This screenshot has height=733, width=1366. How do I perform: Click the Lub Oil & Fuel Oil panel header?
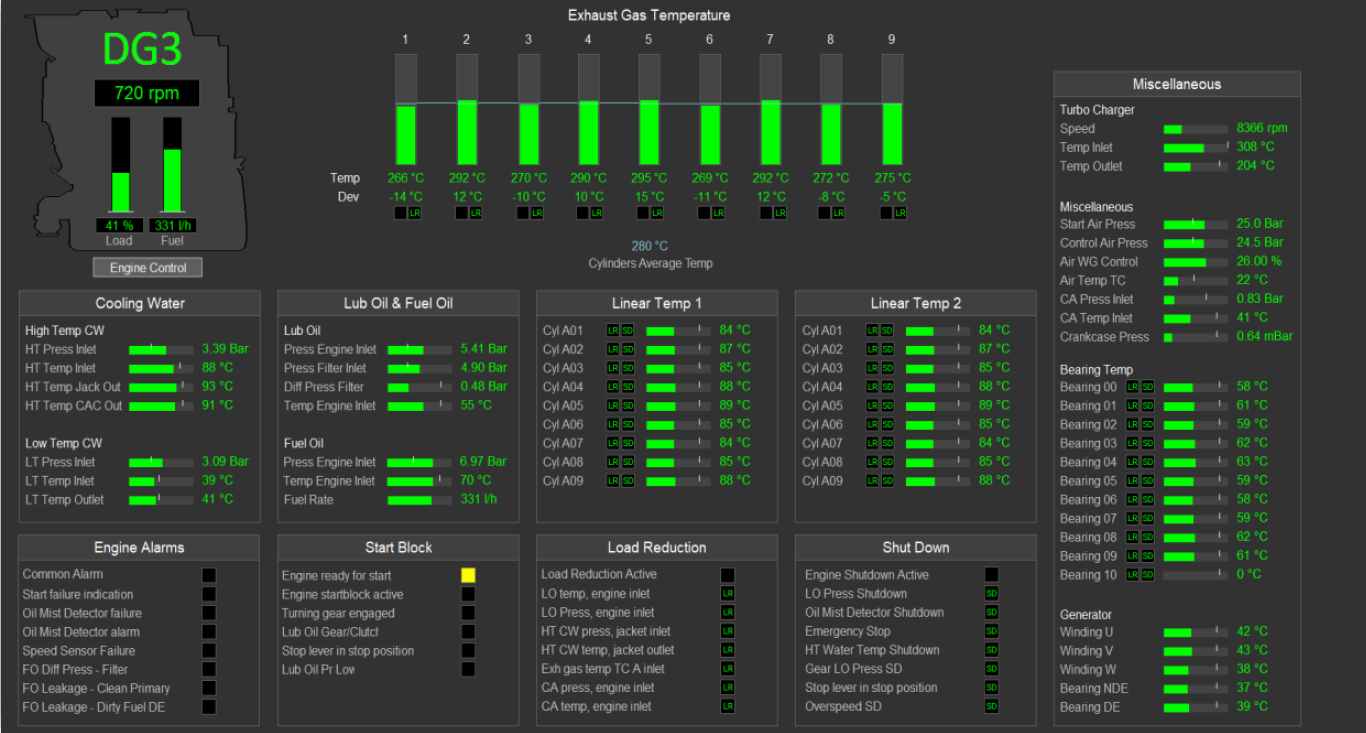(x=398, y=303)
